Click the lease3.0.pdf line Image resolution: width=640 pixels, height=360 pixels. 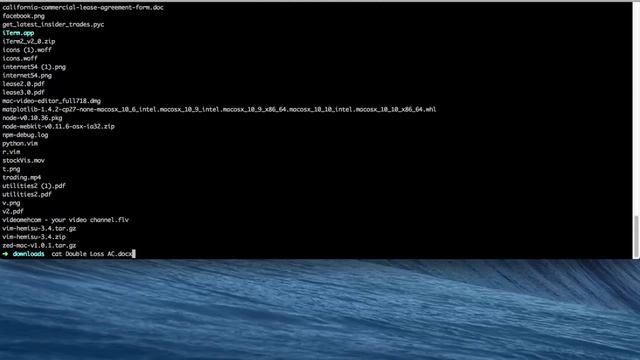23,93
